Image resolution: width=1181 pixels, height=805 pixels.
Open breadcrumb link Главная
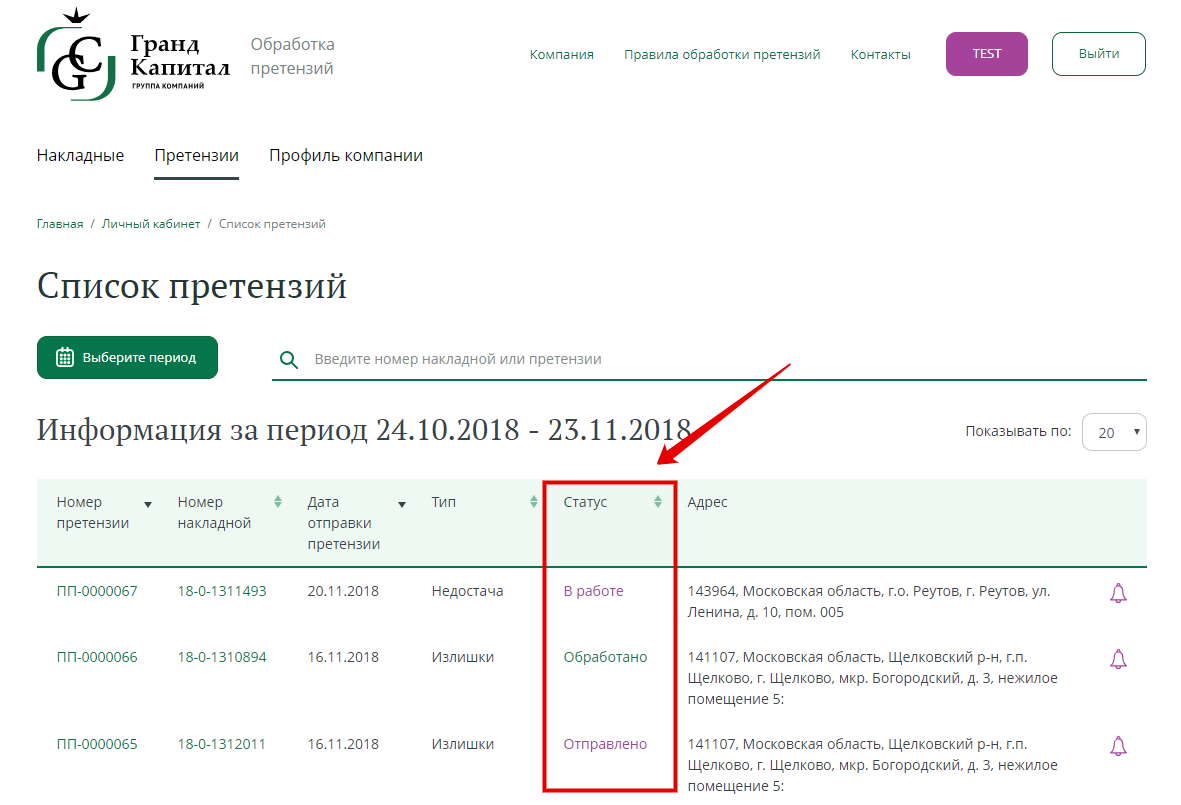click(60, 224)
